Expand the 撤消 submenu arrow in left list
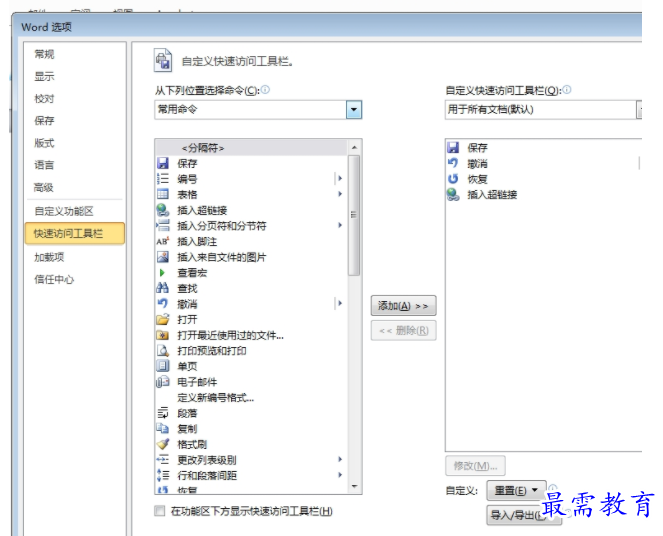 tap(339, 304)
